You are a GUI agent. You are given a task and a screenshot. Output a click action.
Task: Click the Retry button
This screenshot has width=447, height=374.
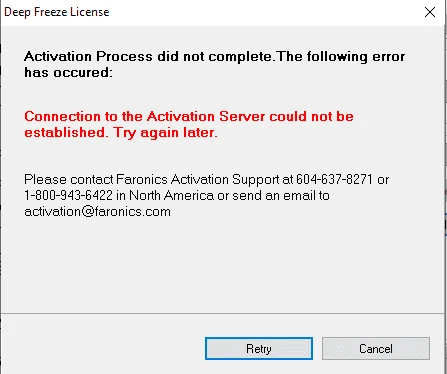[x=259, y=349]
